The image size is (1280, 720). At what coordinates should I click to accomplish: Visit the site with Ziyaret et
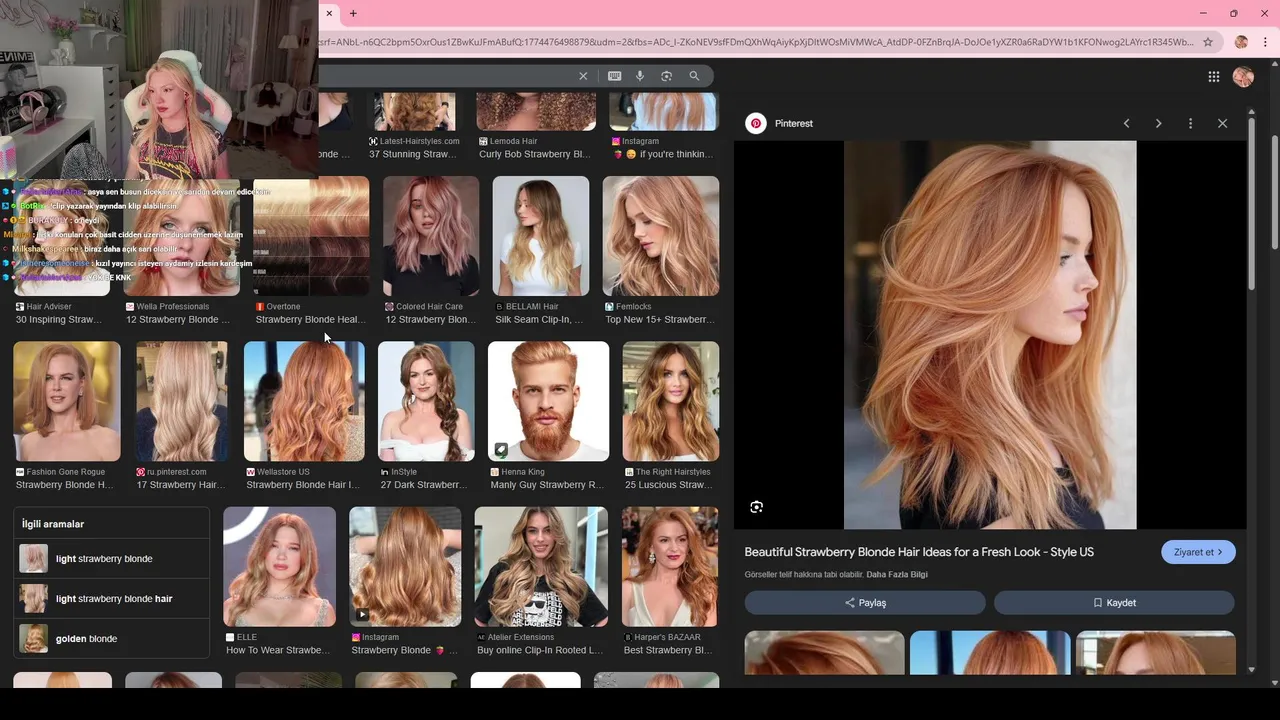coord(1198,552)
